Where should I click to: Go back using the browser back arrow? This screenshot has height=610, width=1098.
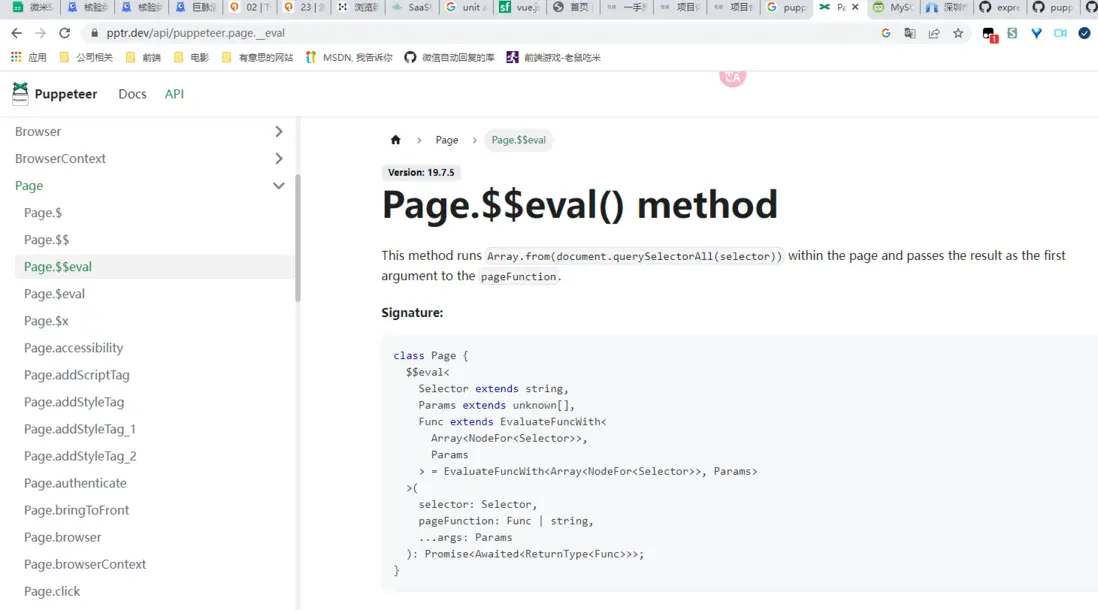(x=17, y=33)
